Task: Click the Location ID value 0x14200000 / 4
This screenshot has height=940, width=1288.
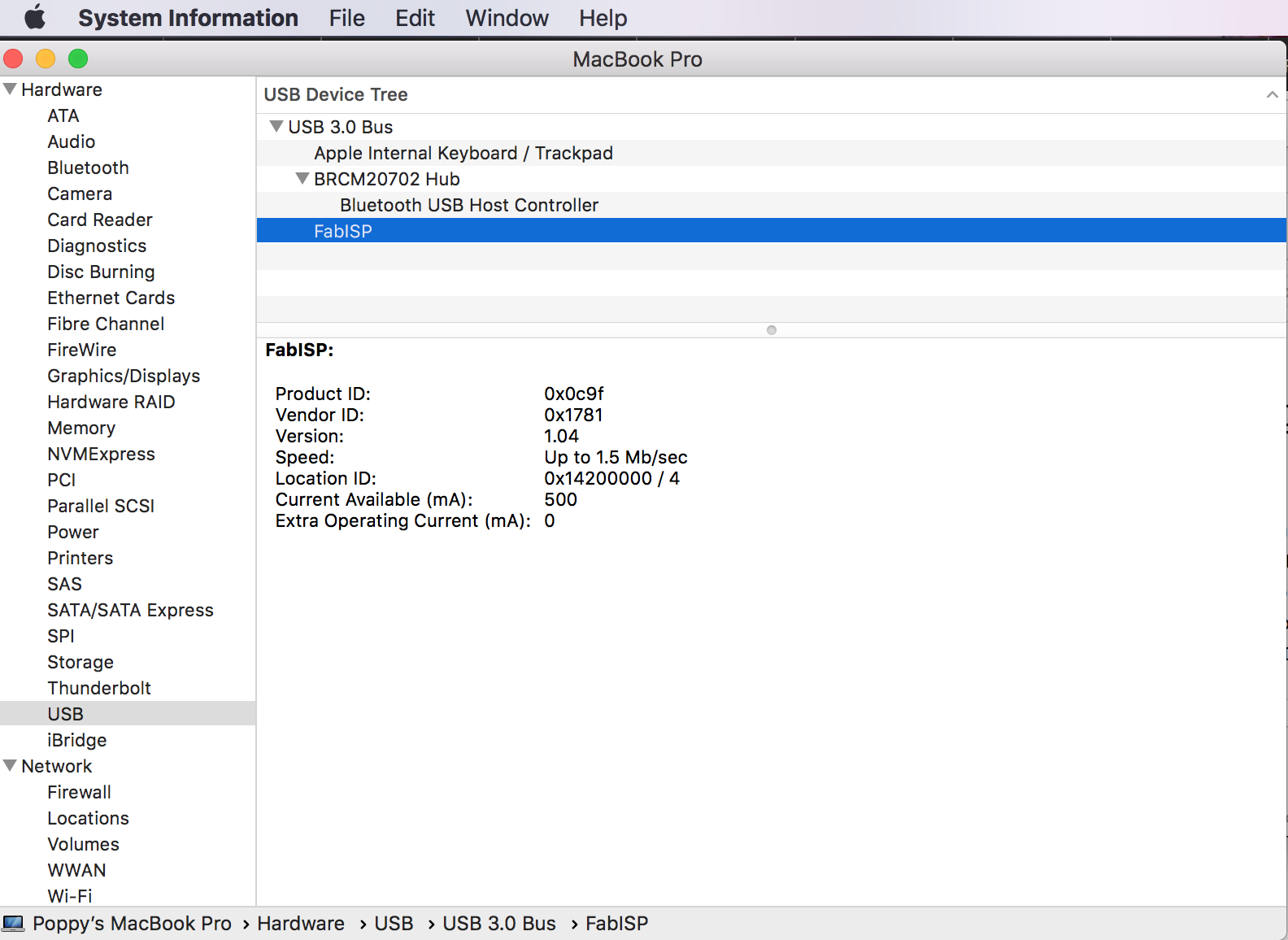Action: click(612, 478)
